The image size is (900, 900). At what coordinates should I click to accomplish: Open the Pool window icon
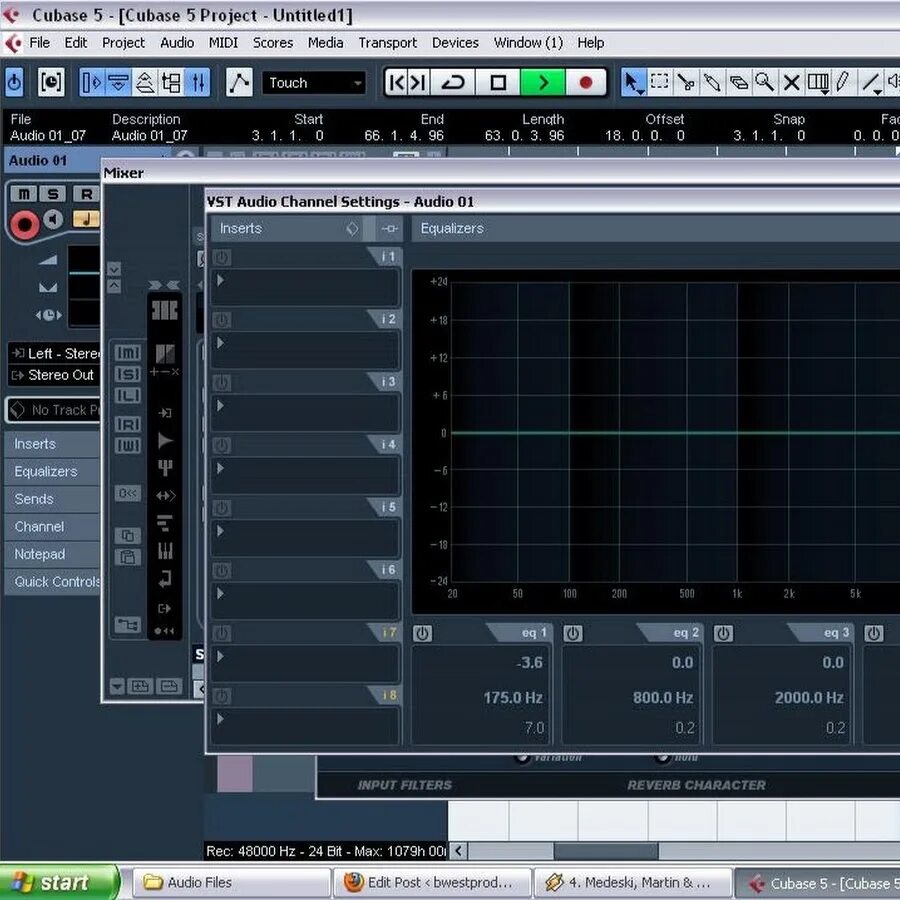coord(171,83)
